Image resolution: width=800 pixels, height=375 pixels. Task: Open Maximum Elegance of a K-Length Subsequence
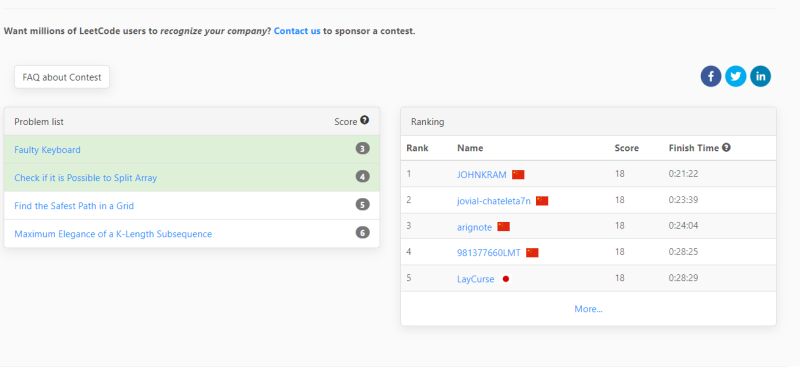click(113, 234)
